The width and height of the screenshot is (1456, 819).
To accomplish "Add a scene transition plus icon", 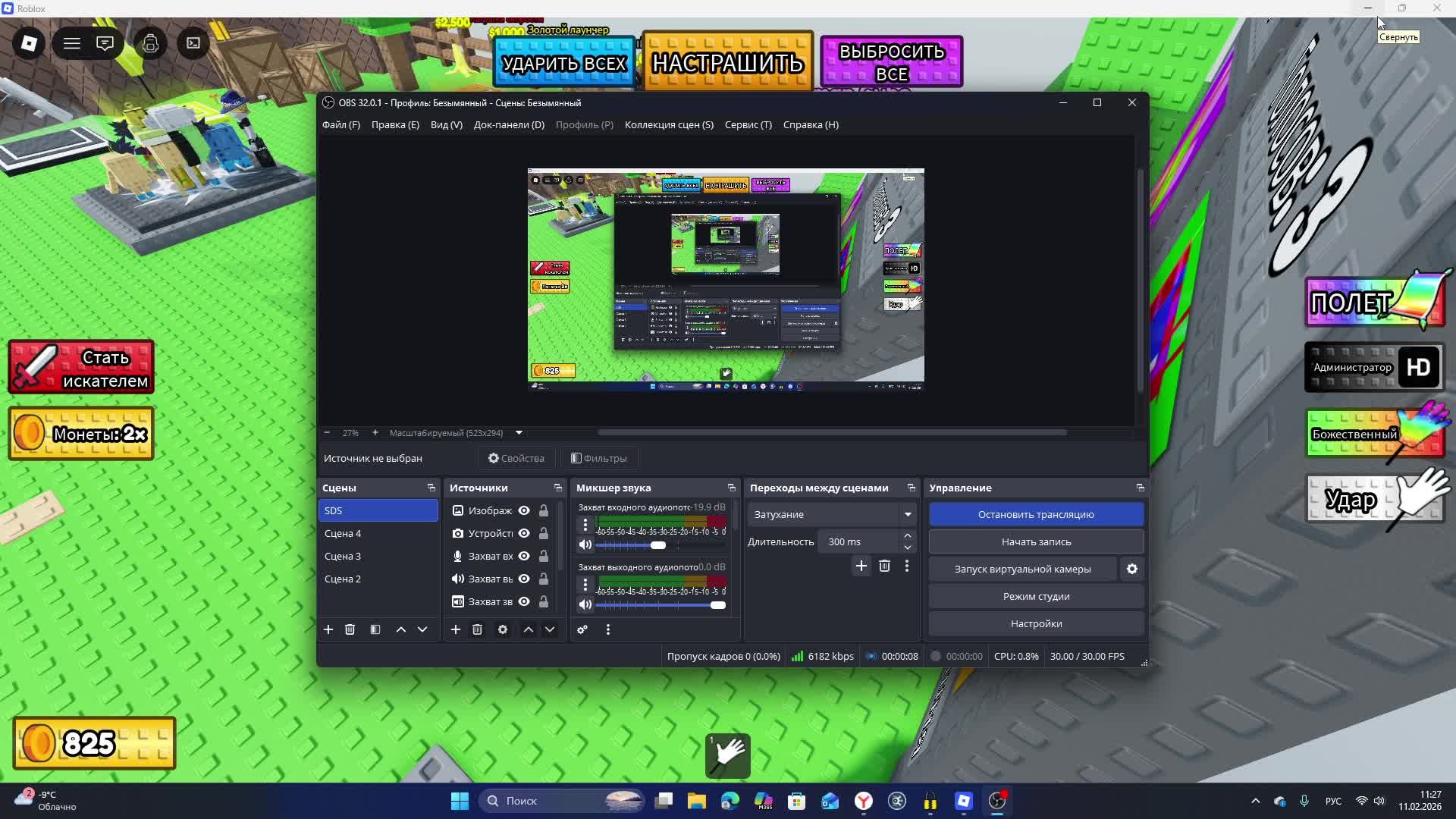I will point(861,566).
